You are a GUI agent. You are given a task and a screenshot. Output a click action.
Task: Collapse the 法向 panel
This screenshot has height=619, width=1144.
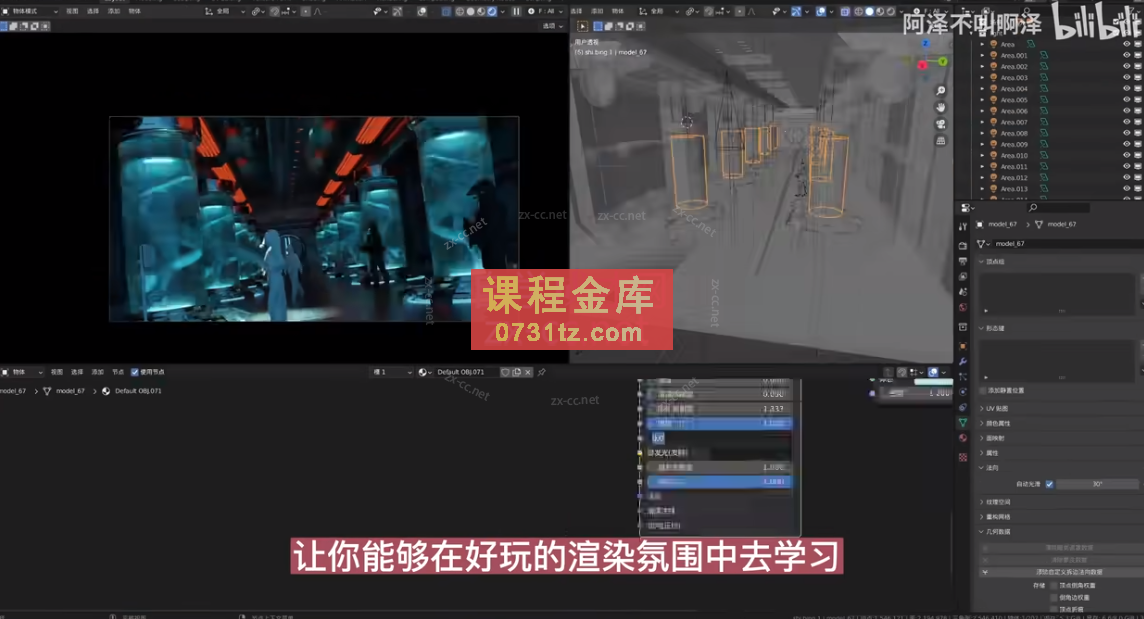982,468
